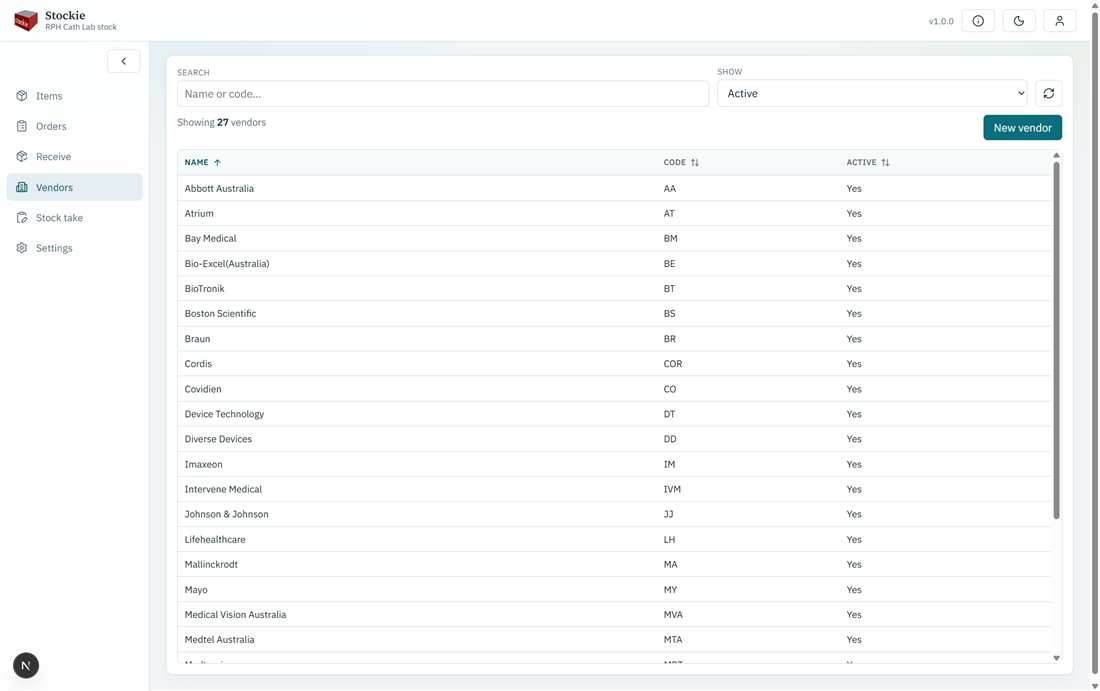Click the Showing 27 vendors text
Viewport: 1100px width, 691px height.
221,122
